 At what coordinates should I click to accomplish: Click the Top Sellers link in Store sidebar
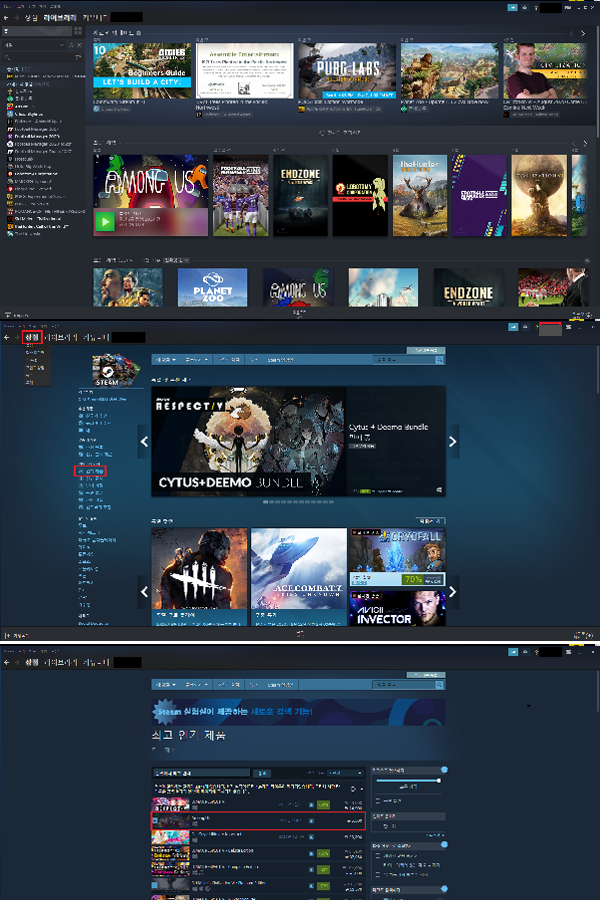click(91, 471)
